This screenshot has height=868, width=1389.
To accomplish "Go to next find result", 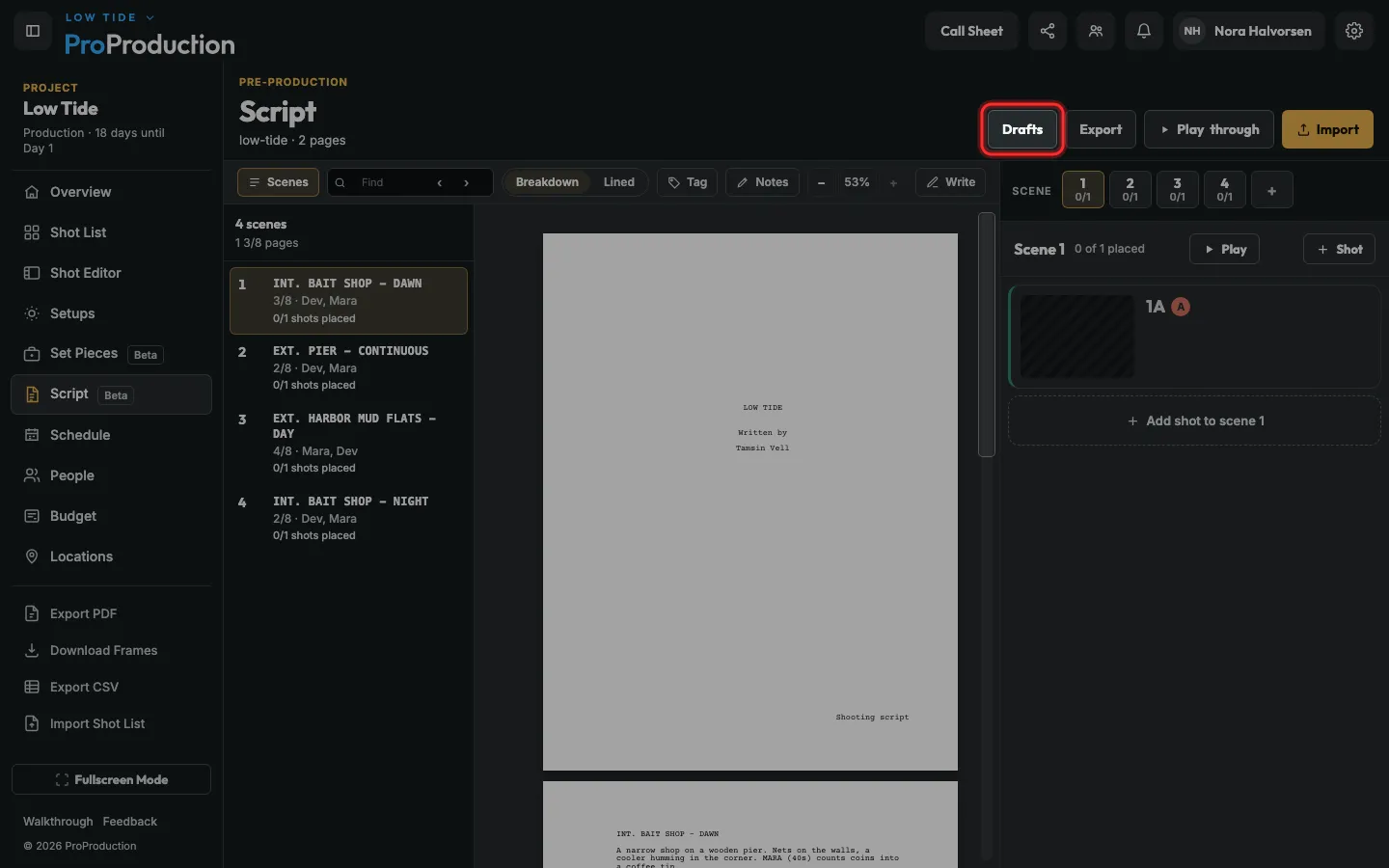I will coord(467,182).
